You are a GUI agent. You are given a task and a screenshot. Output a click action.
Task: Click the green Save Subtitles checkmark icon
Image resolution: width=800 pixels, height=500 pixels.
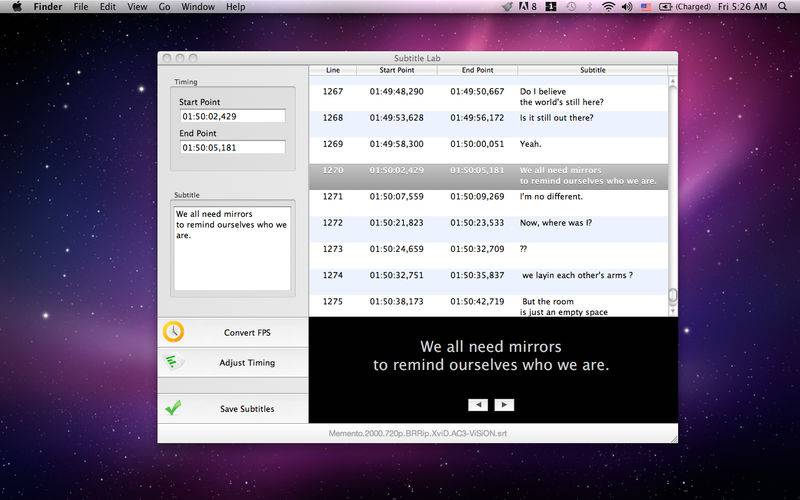pos(174,408)
